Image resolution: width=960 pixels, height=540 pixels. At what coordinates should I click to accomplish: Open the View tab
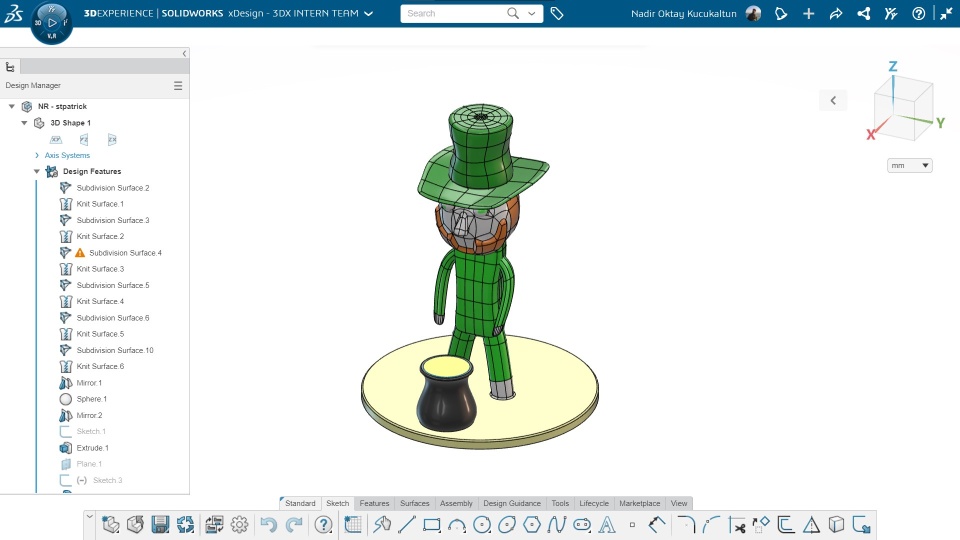point(679,503)
